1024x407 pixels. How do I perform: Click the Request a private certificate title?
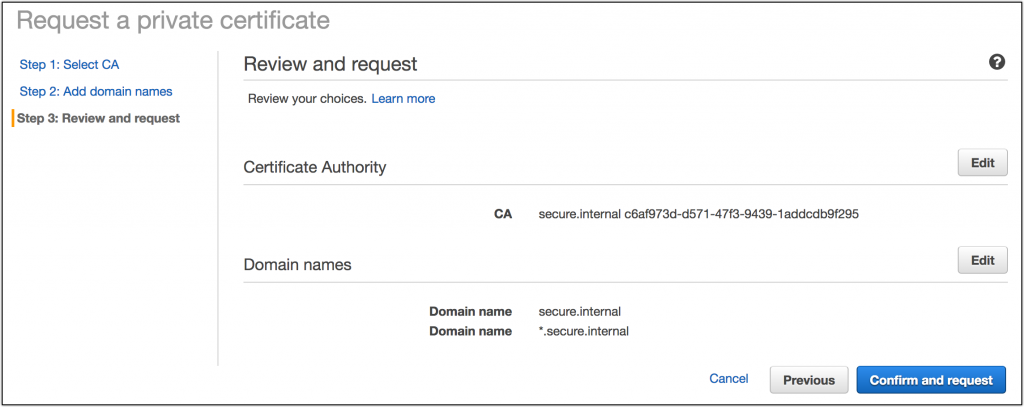pyautogui.click(x=174, y=19)
